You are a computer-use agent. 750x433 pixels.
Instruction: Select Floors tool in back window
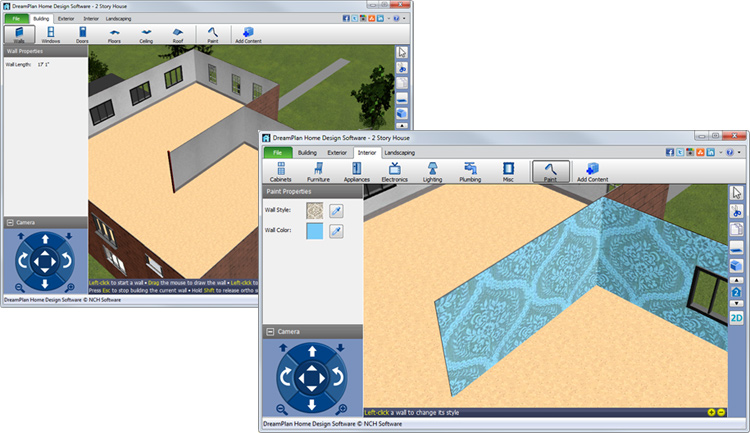[114, 34]
